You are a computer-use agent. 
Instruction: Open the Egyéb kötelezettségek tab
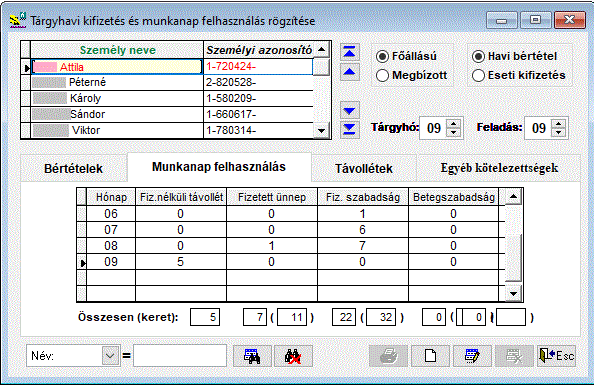tap(499, 168)
